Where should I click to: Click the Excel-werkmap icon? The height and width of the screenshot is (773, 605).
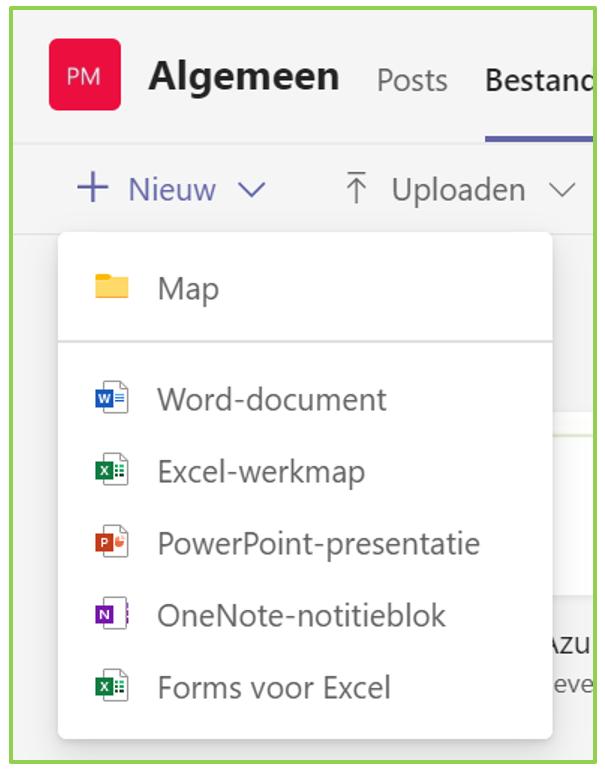tap(112, 469)
